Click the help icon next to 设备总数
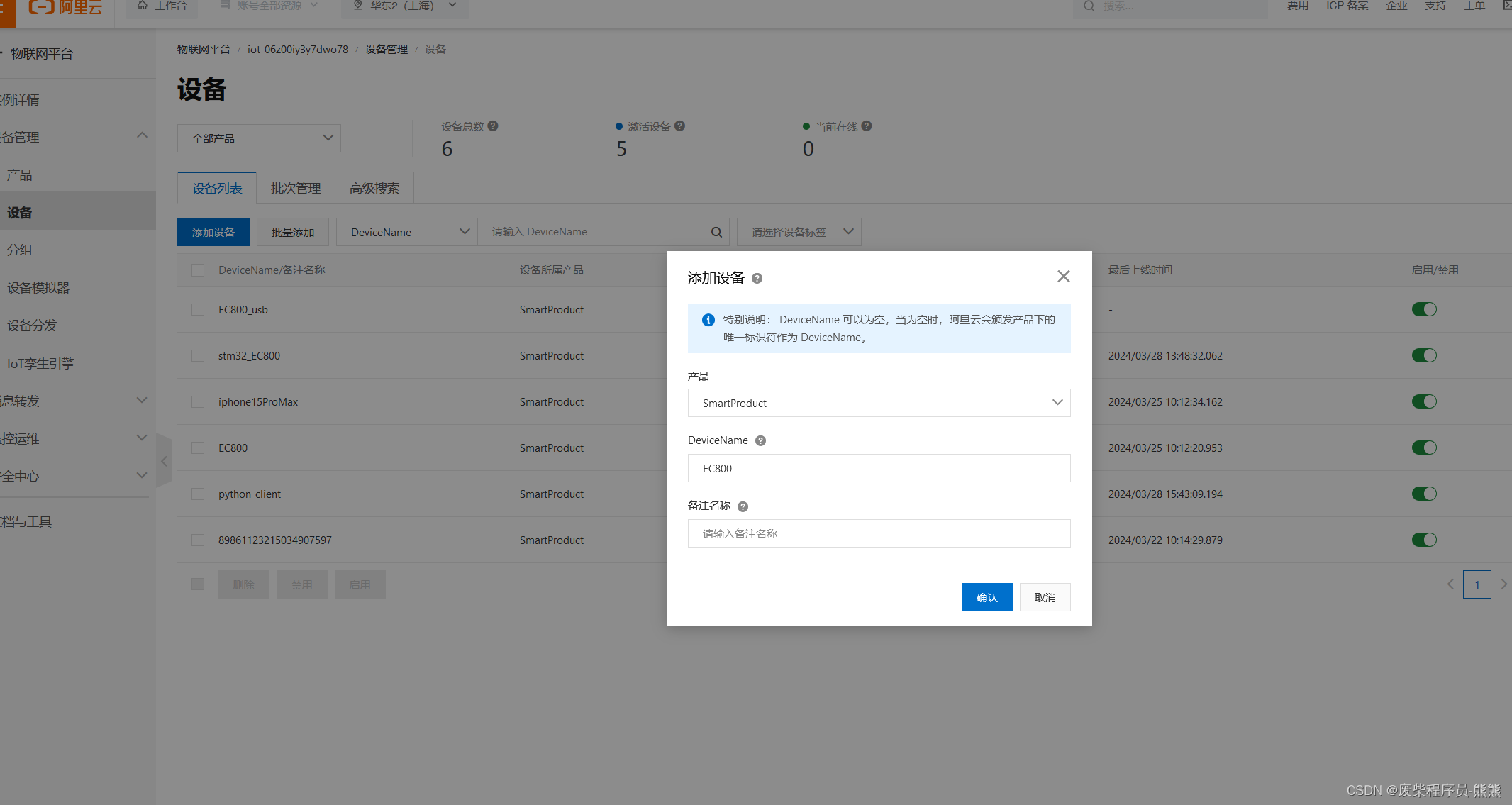 pos(494,126)
